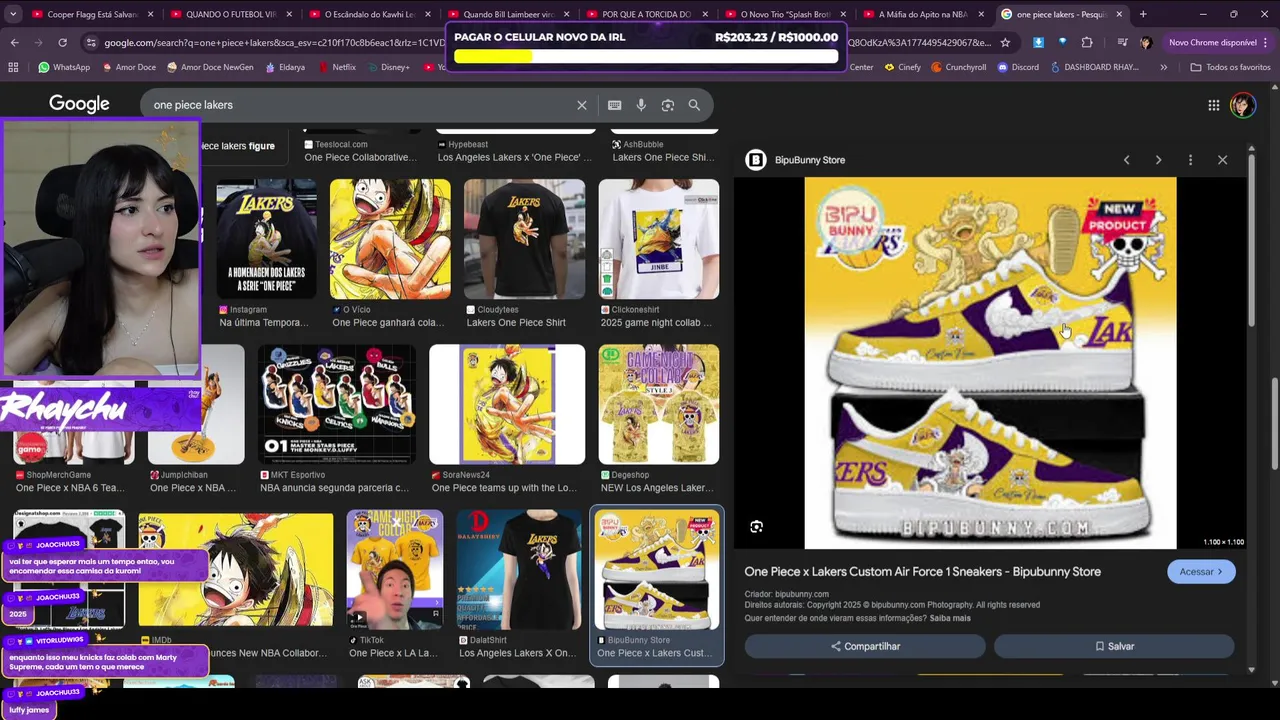Viewport: 1280px width, 720px height.
Task: Switch to O Novo Trio Splash tab
Action: click(x=785, y=14)
